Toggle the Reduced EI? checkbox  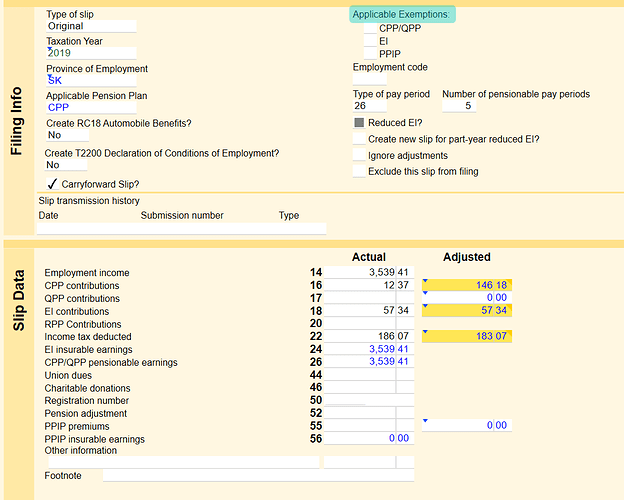click(359, 123)
